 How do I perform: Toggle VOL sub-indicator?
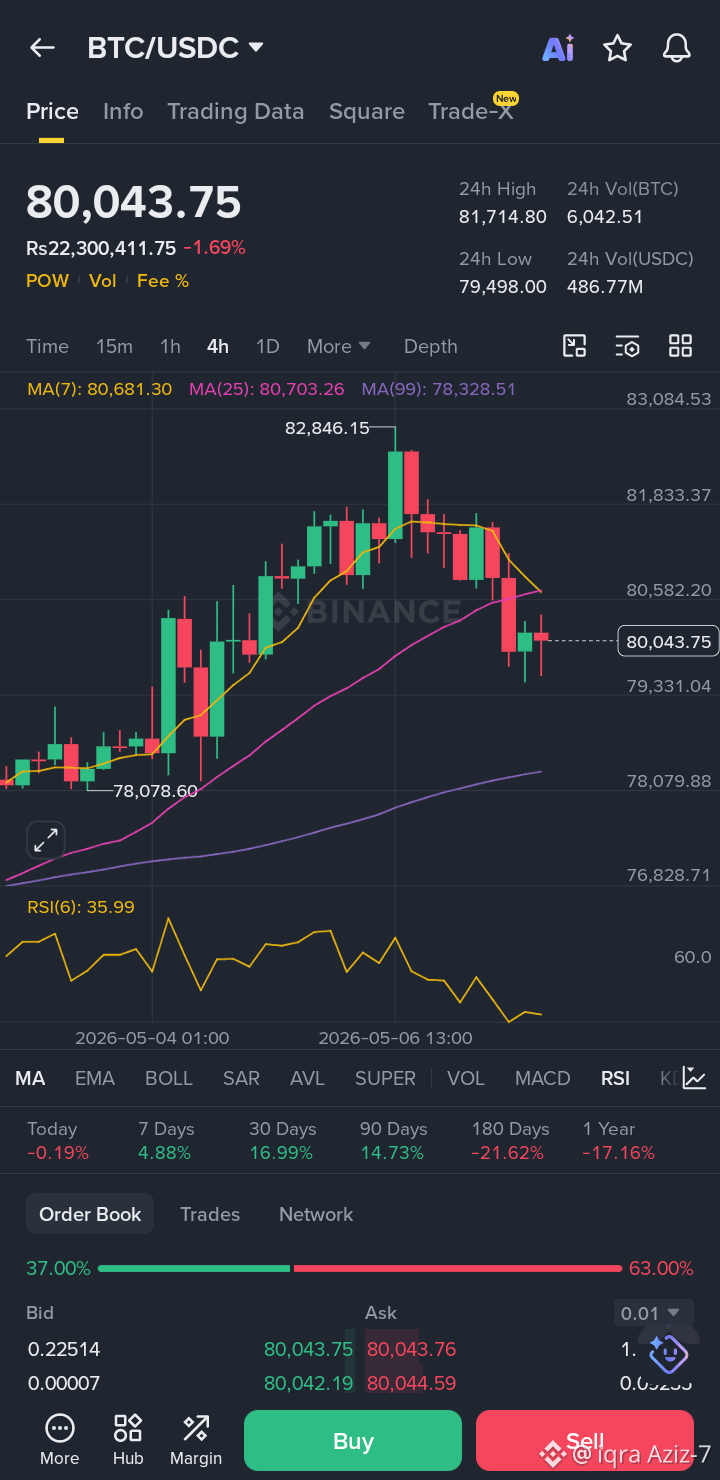click(466, 1078)
